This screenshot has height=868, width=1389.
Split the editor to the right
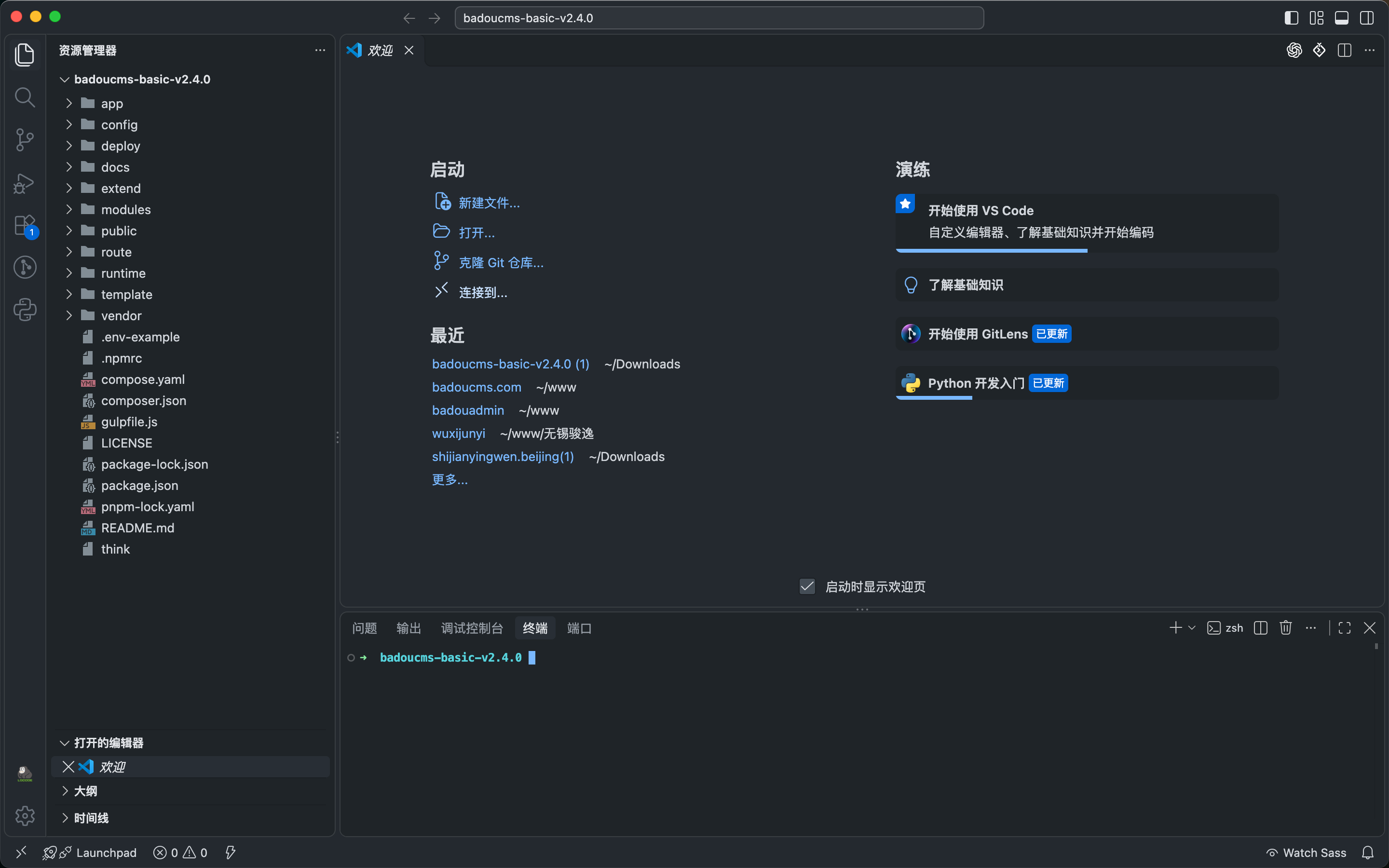click(x=1344, y=51)
